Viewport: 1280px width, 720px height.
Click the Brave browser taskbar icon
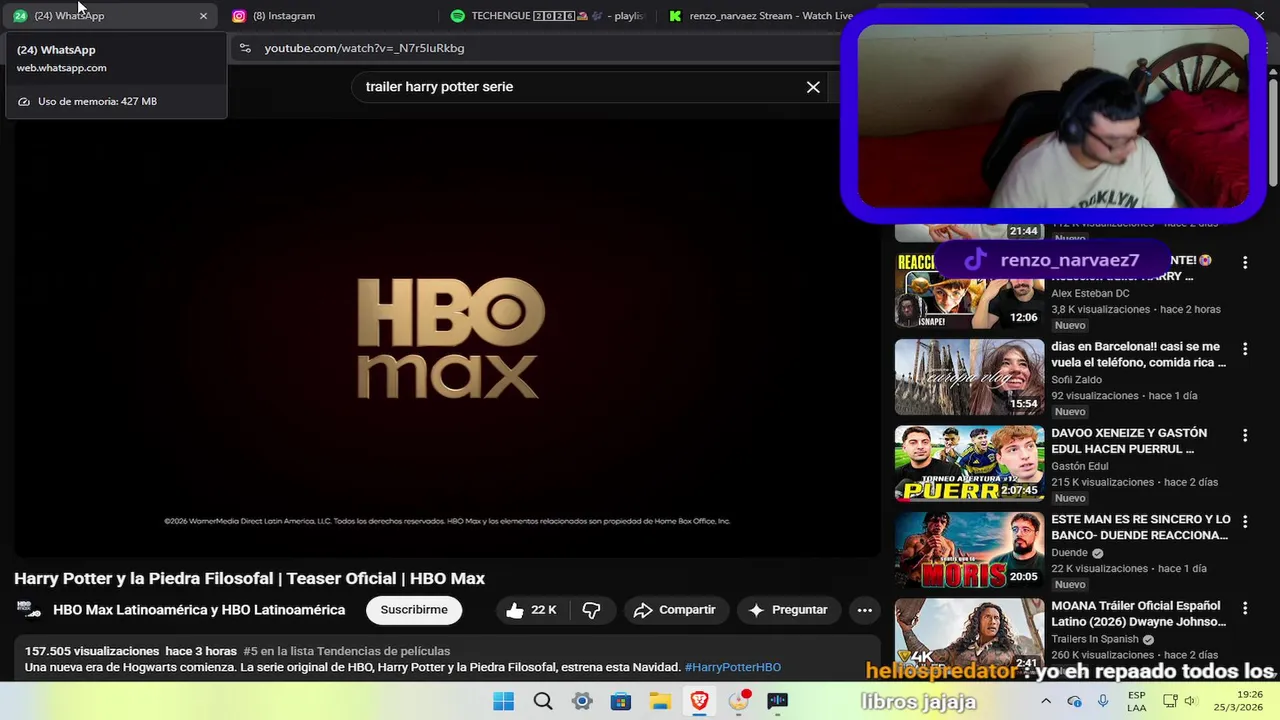click(699, 701)
